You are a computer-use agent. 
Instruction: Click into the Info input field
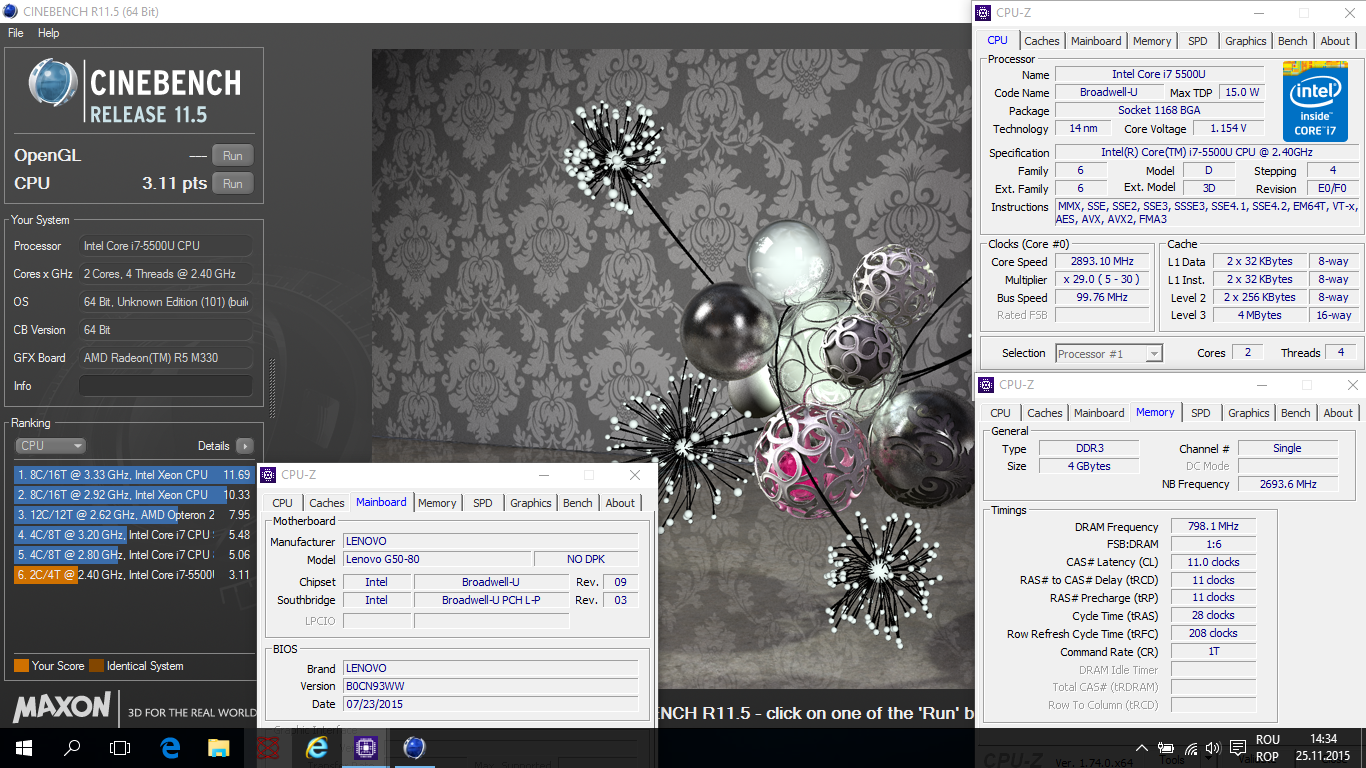pos(166,386)
